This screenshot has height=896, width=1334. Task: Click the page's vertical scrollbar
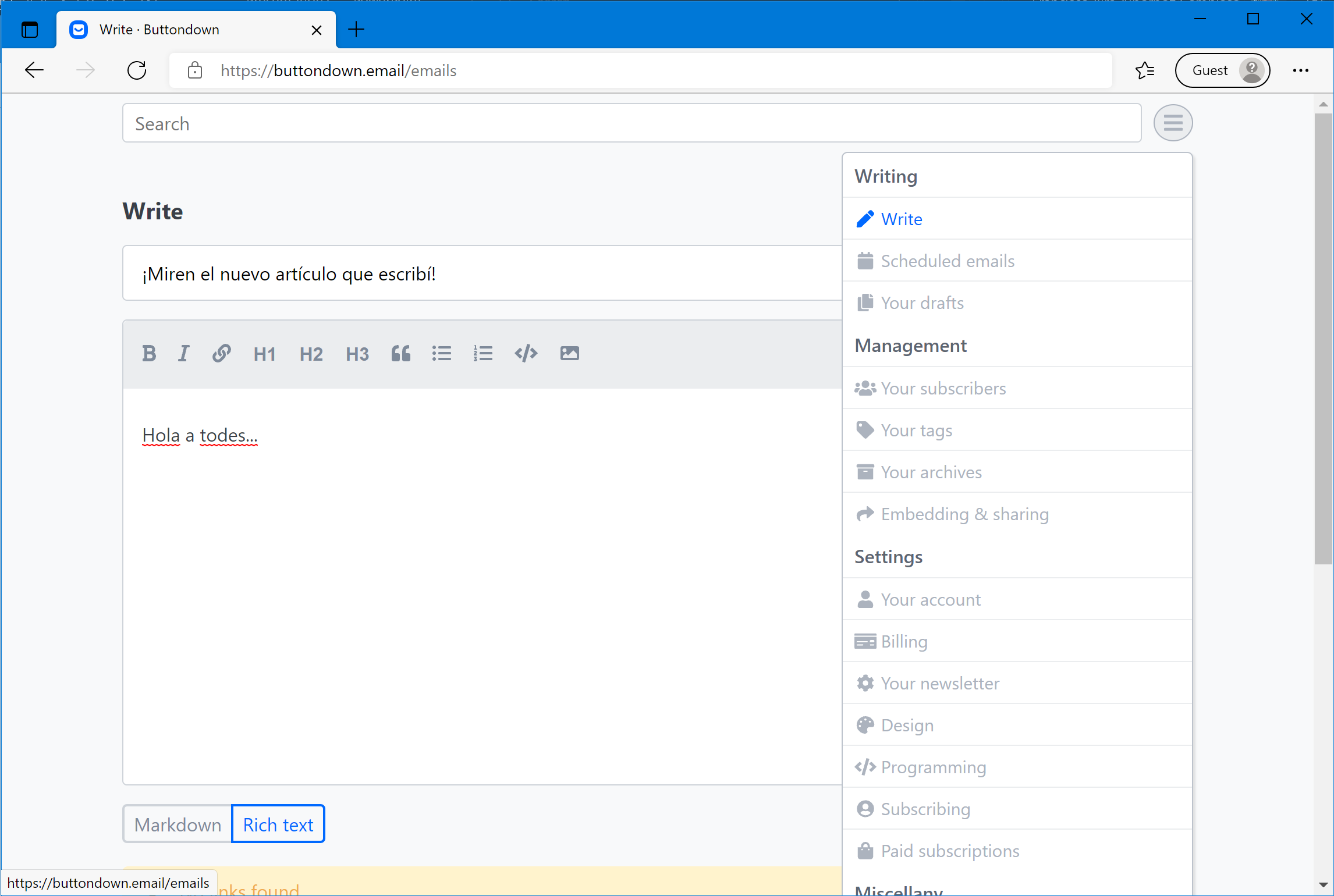1323,337
